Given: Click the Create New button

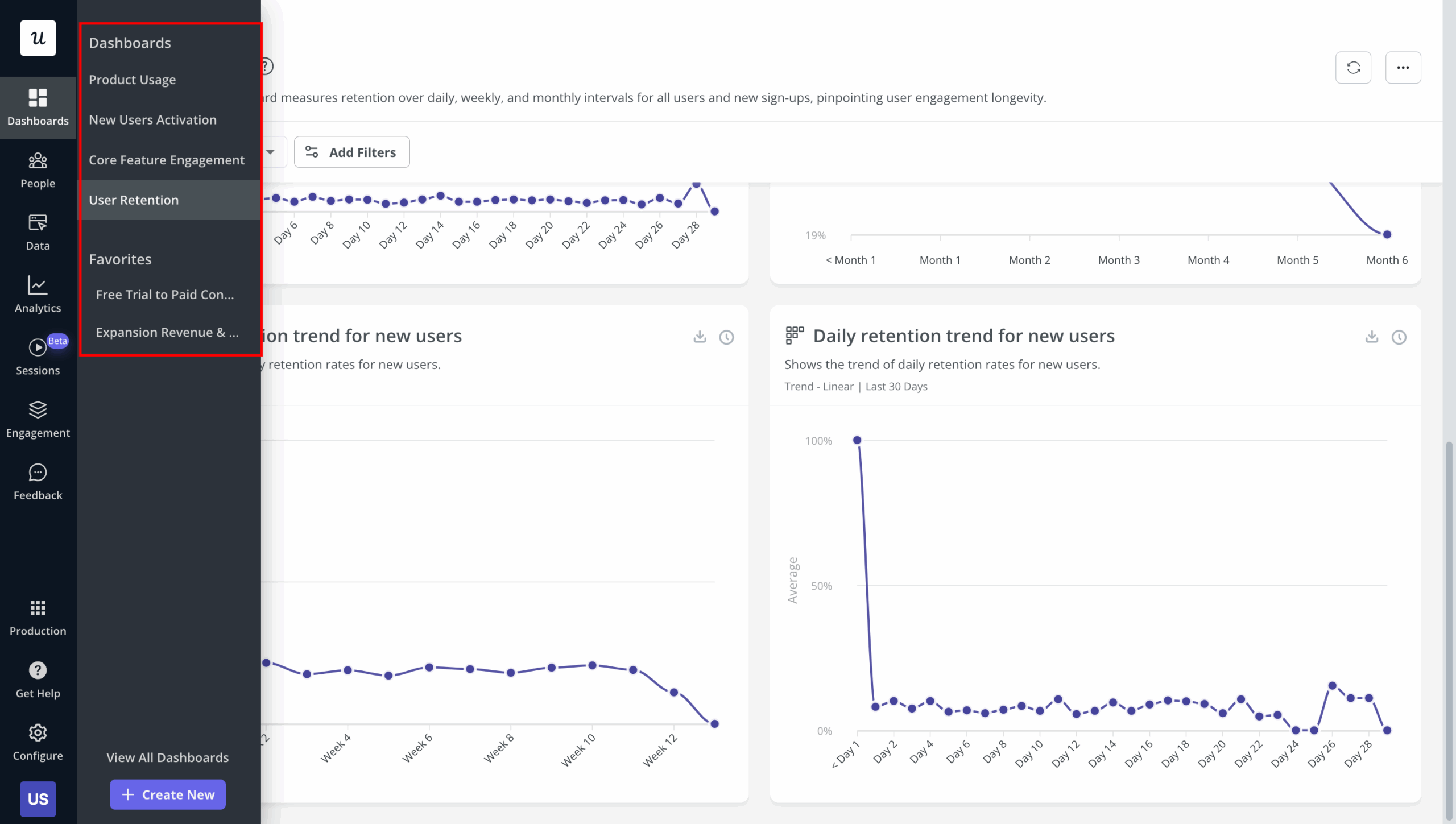Looking at the screenshot, I should tap(168, 794).
